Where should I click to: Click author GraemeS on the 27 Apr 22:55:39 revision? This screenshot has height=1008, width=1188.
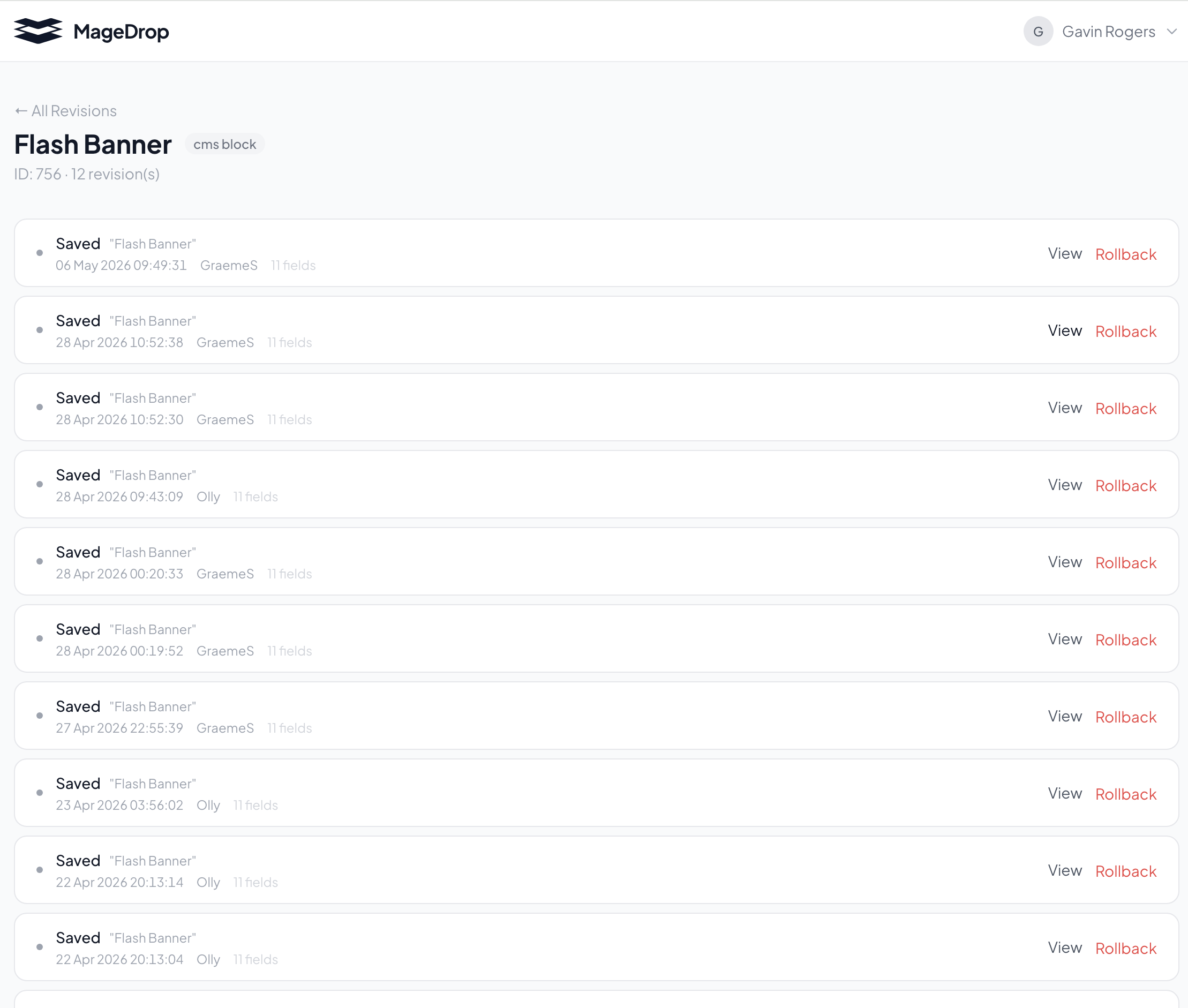(225, 728)
